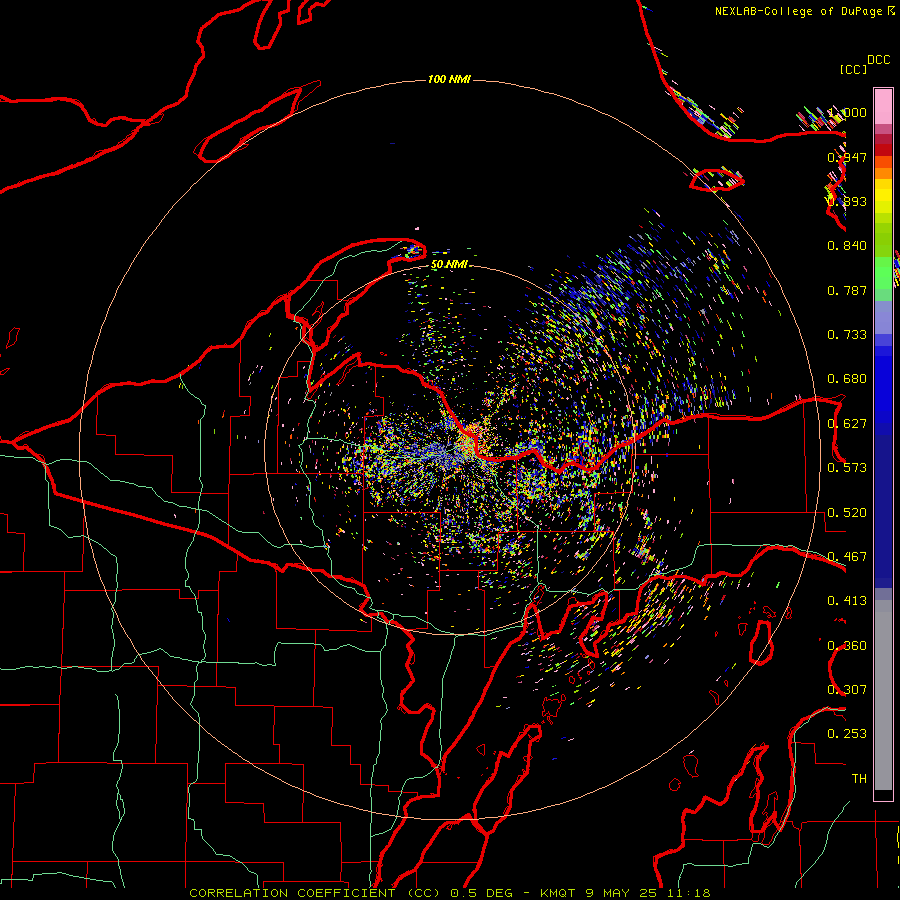Click the 0.573 scale value
The height and width of the screenshot is (900, 900).
click(847, 468)
